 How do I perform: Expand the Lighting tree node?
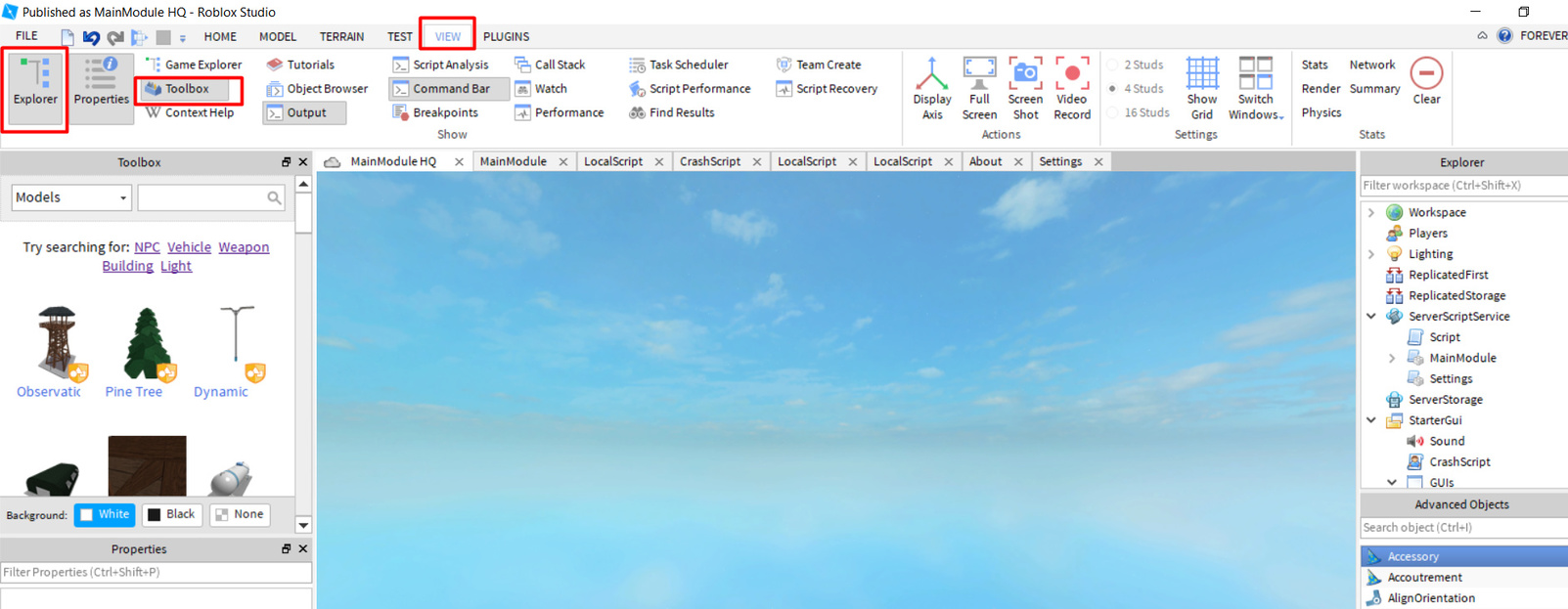pyautogui.click(x=1371, y=254)
